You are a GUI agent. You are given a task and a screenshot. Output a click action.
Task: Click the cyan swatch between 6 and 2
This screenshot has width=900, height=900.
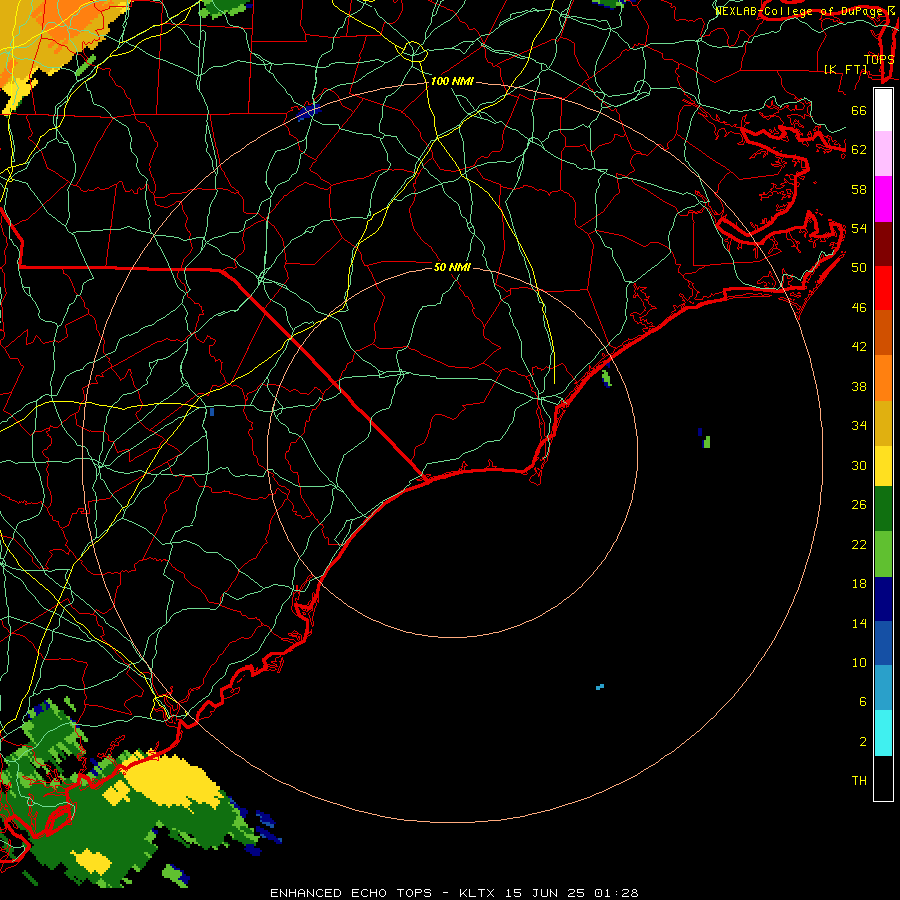tap(883, 732)
